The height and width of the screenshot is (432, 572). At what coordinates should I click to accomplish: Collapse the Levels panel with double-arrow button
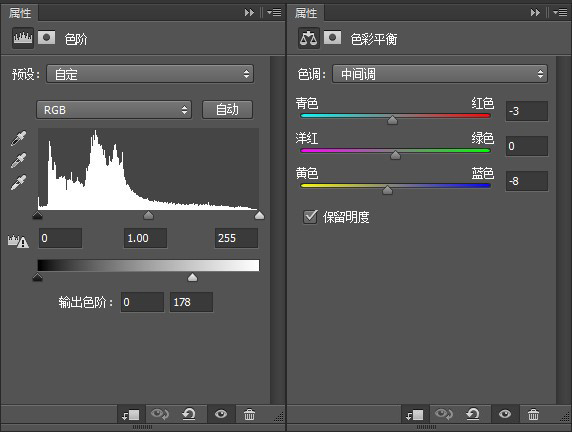(x=249, y=13)
